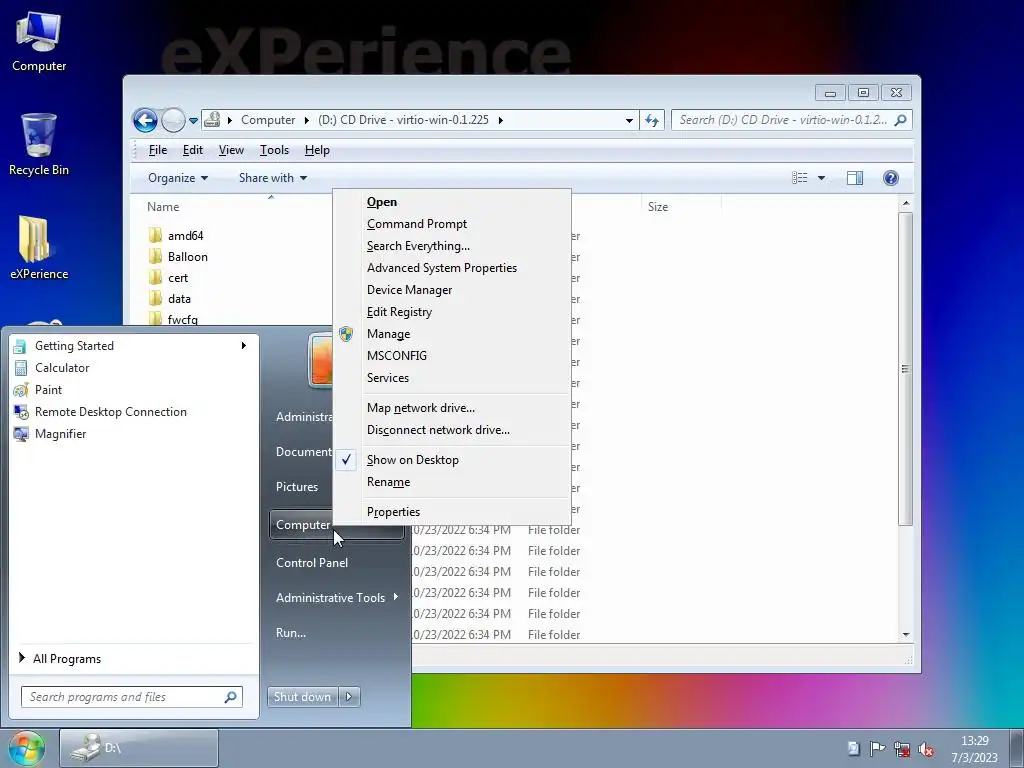This screenshot has width=1024, height=768.
Task: Open the shut down options arrow
Action: tap(349, 697)
